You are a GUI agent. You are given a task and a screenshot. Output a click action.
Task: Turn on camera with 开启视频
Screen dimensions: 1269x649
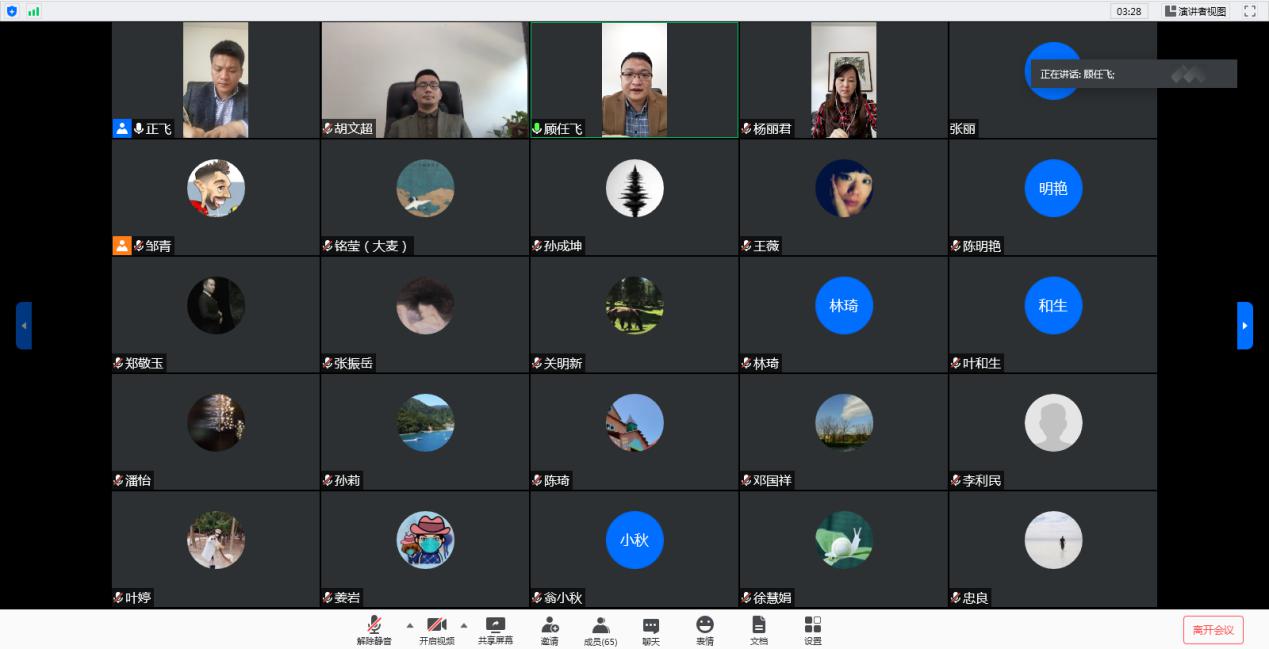(x=436, y=628)
